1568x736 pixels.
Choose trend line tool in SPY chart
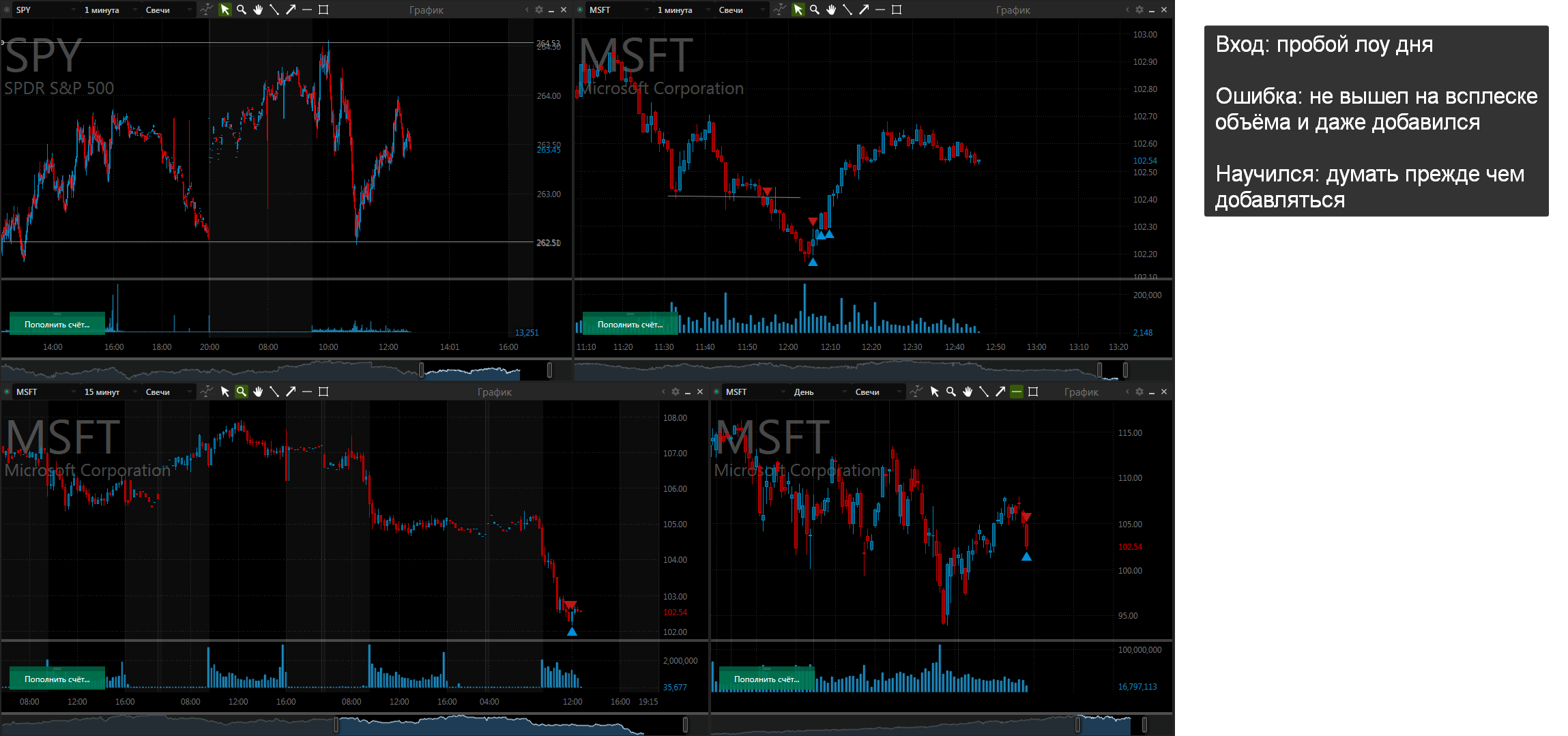[274, 10]
